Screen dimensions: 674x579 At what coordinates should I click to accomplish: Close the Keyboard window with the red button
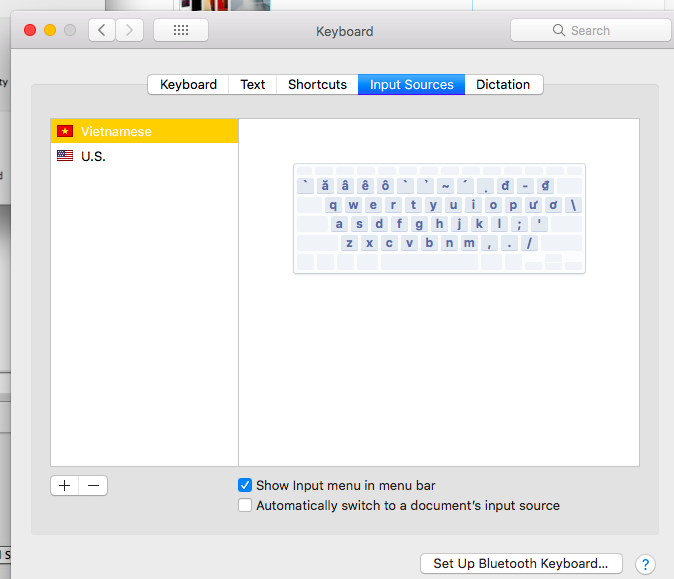pos(30,30)
